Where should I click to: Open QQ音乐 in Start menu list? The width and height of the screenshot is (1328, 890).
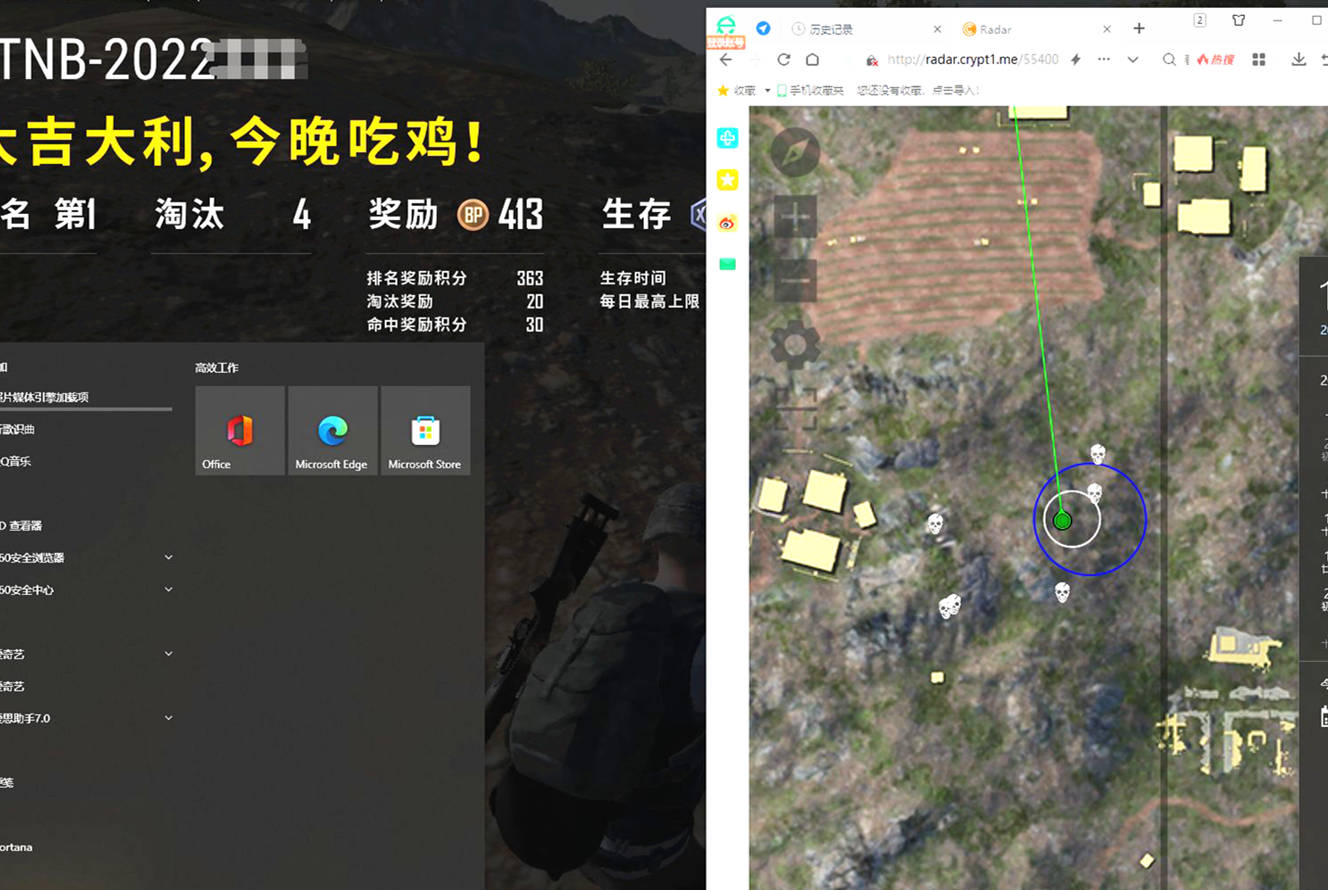[x=16, y=461]
